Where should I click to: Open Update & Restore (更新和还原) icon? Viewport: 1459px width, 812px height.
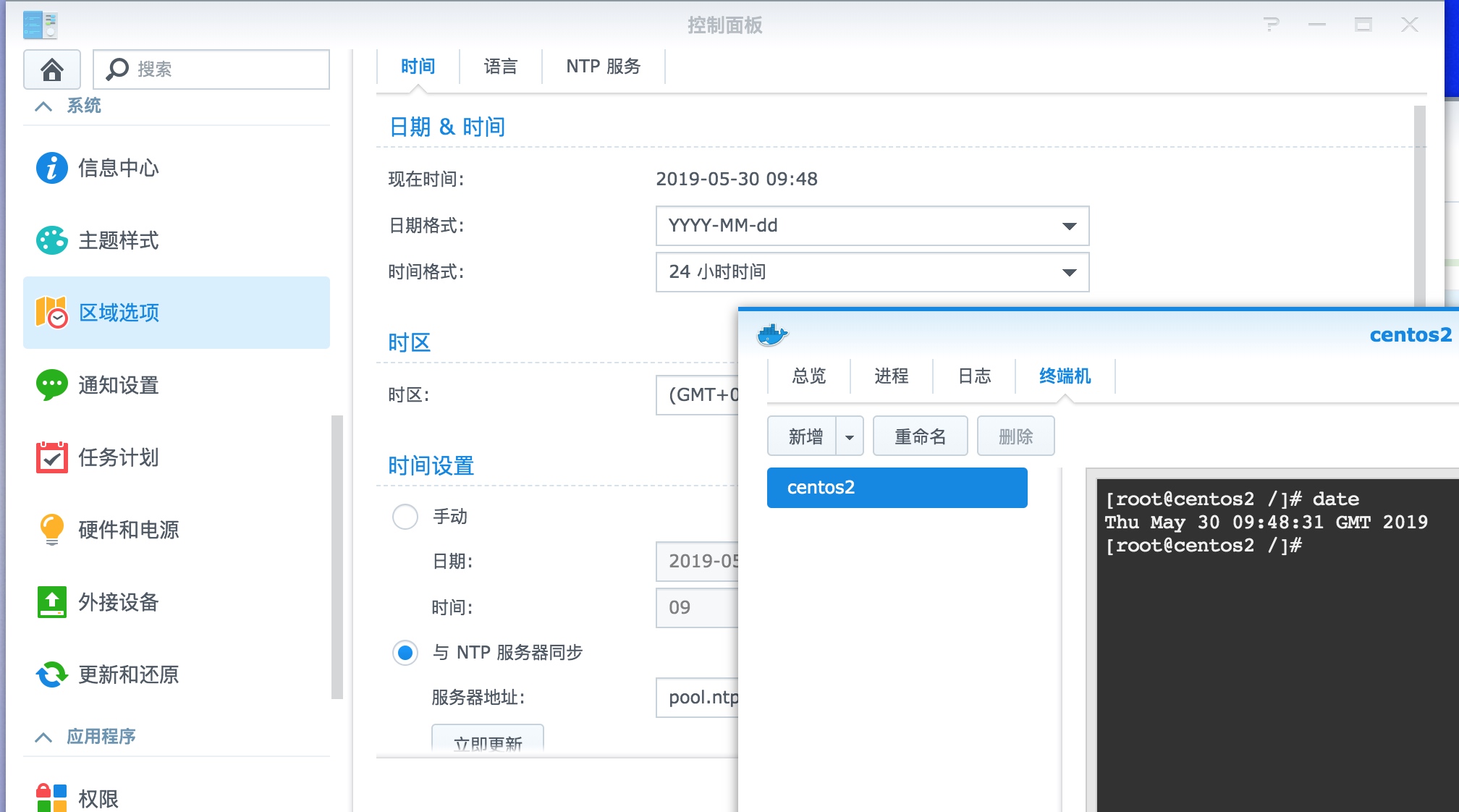click(52, 674)
